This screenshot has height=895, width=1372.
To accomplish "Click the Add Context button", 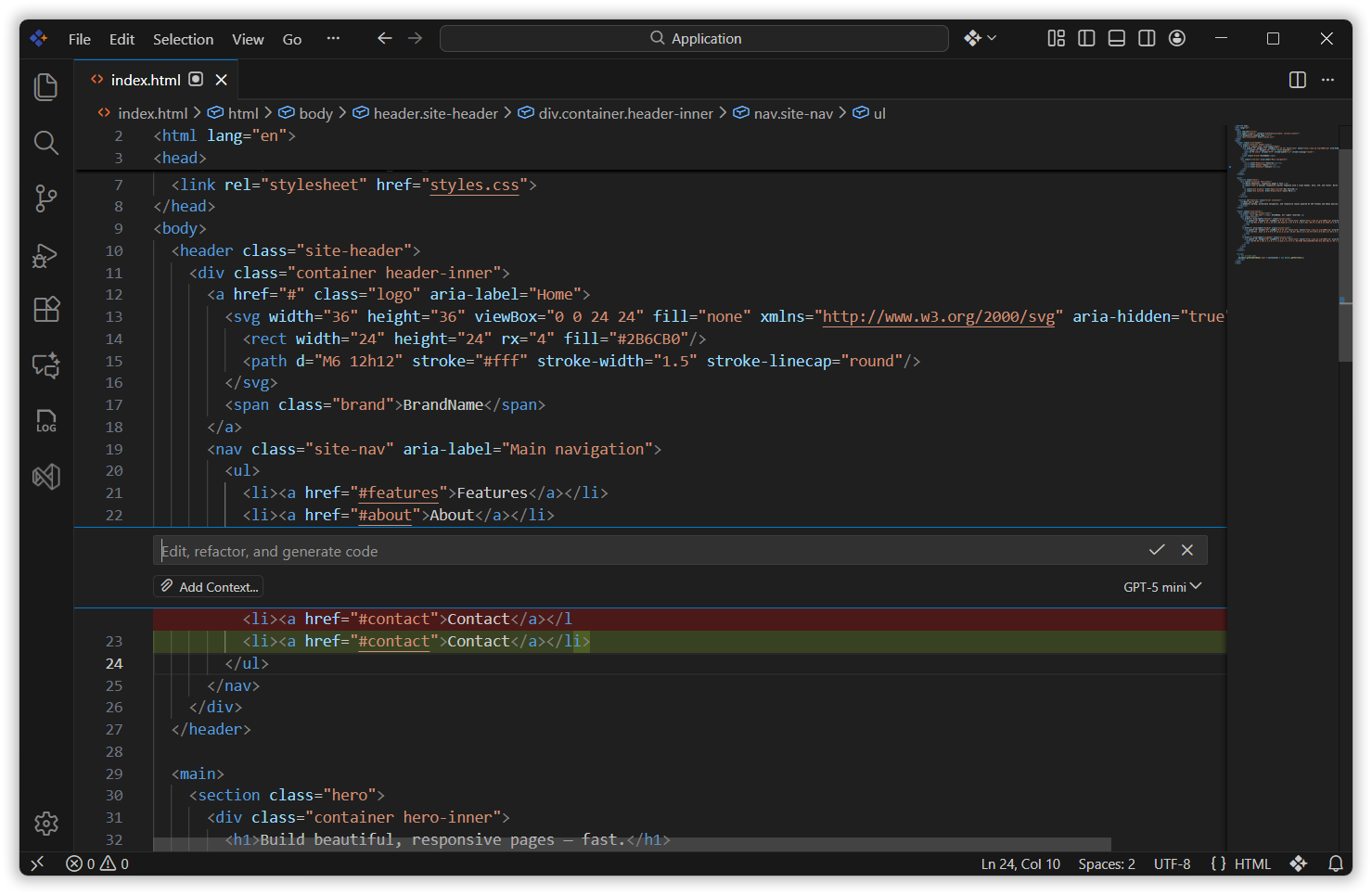I will [208, 586].
